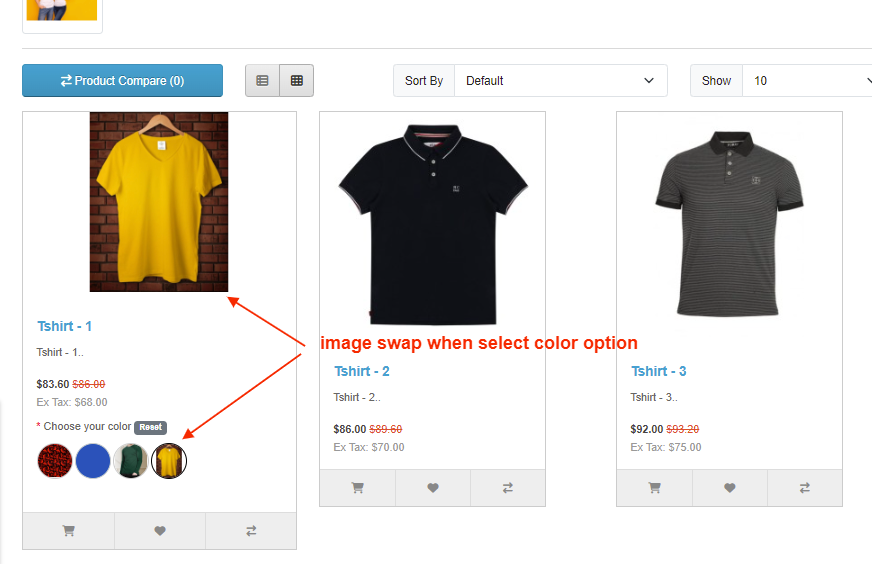Click the Product Compare (0) button
This screenshot has width=872, height=564.
click(x=122, y=81)
